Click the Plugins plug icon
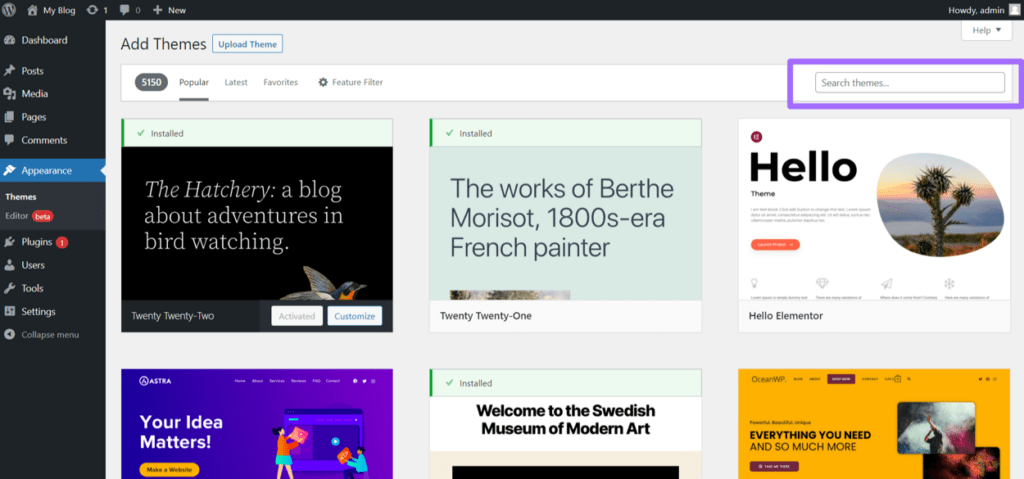This screenshot has width=1024, height=479. coord(9,242)
